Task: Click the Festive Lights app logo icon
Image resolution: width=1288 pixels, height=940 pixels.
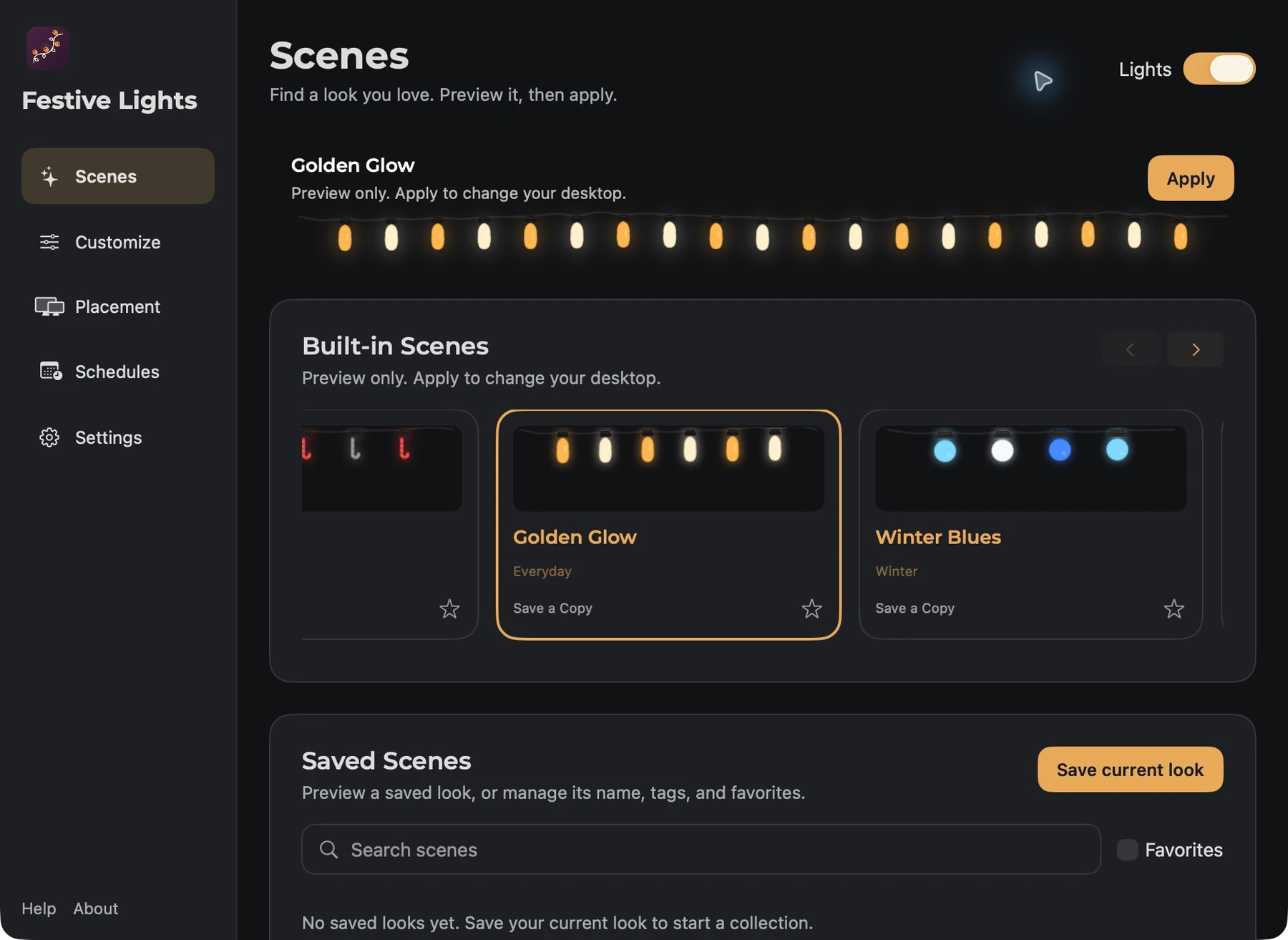Action: point(48,49)
